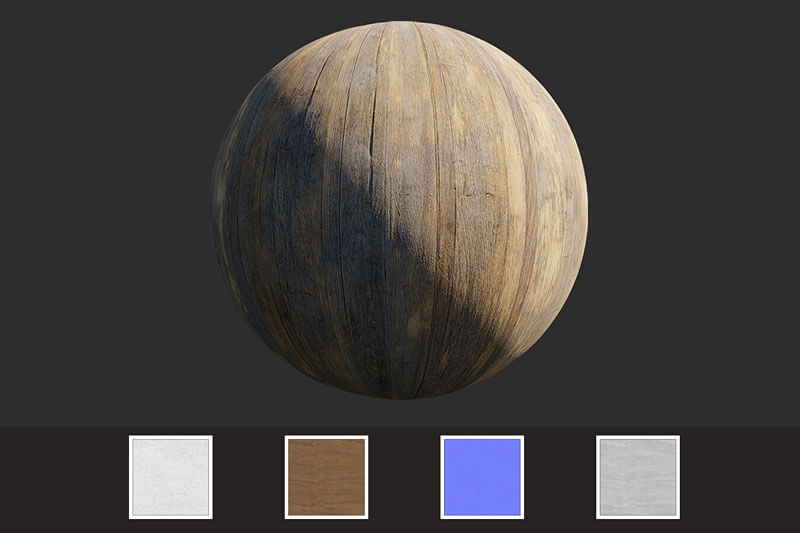This screenshot has width=800, height=533.
Task: Click the white border of the normal map thumbnail
Action: [482, 437]
